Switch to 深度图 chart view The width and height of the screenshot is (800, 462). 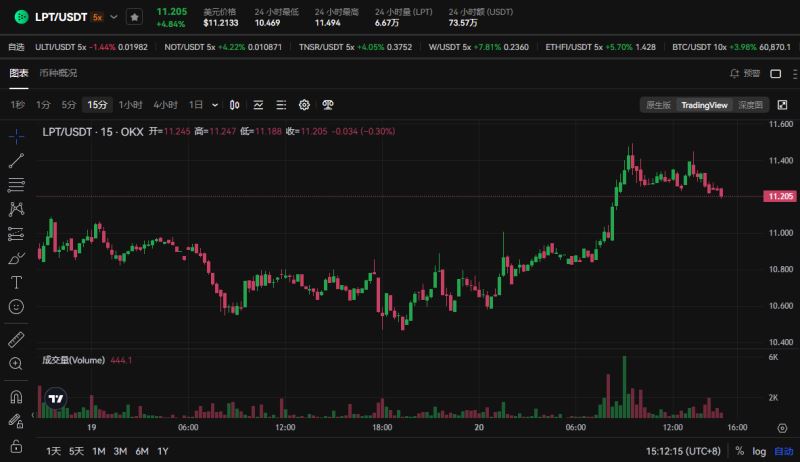point(751,104)
